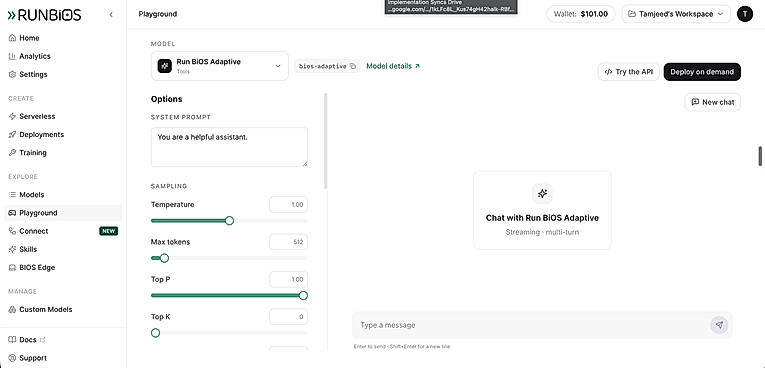Click the browser tab tooltip at top
Image resolution: width=765 pixels, height=368 pixels.
(451, 6)
